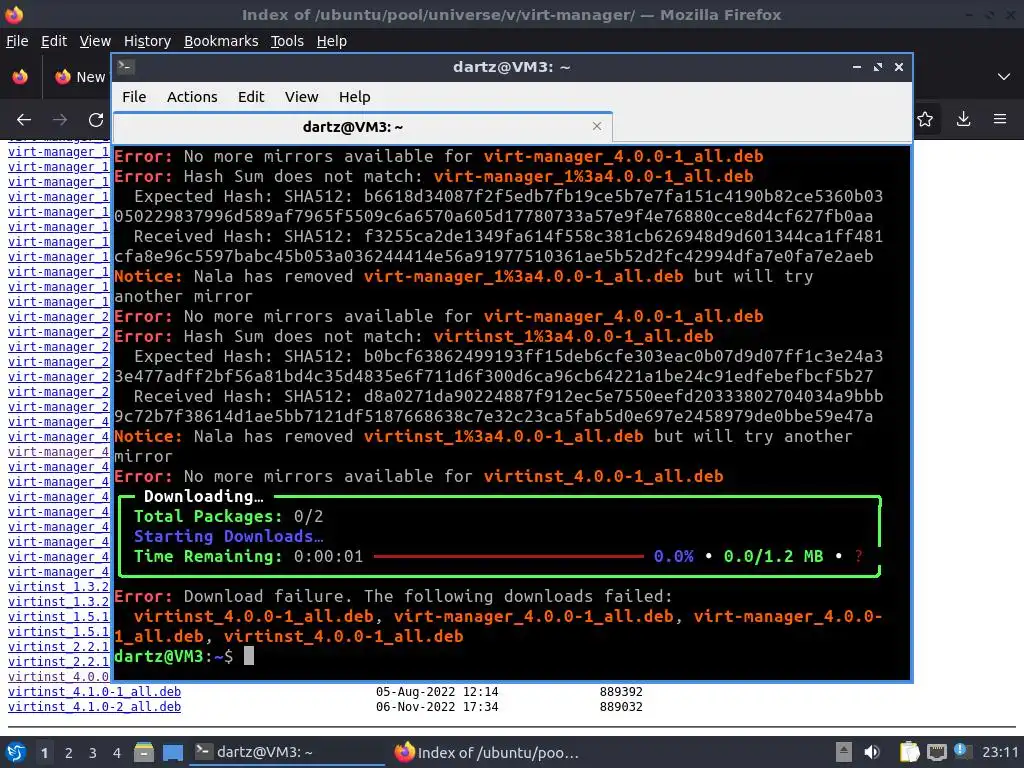The height and width of the screenshot is (768, 1024).
Task: Open file manager from panel
Action: (x=144, y=752)
